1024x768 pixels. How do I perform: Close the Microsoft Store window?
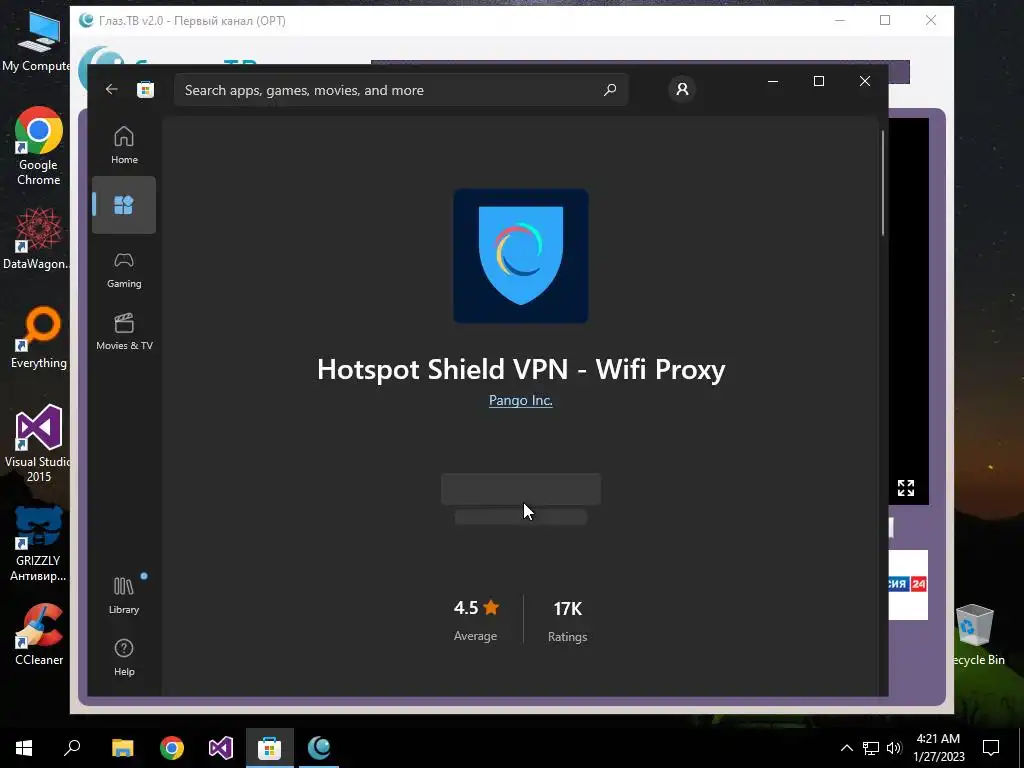tap(865, 81)
